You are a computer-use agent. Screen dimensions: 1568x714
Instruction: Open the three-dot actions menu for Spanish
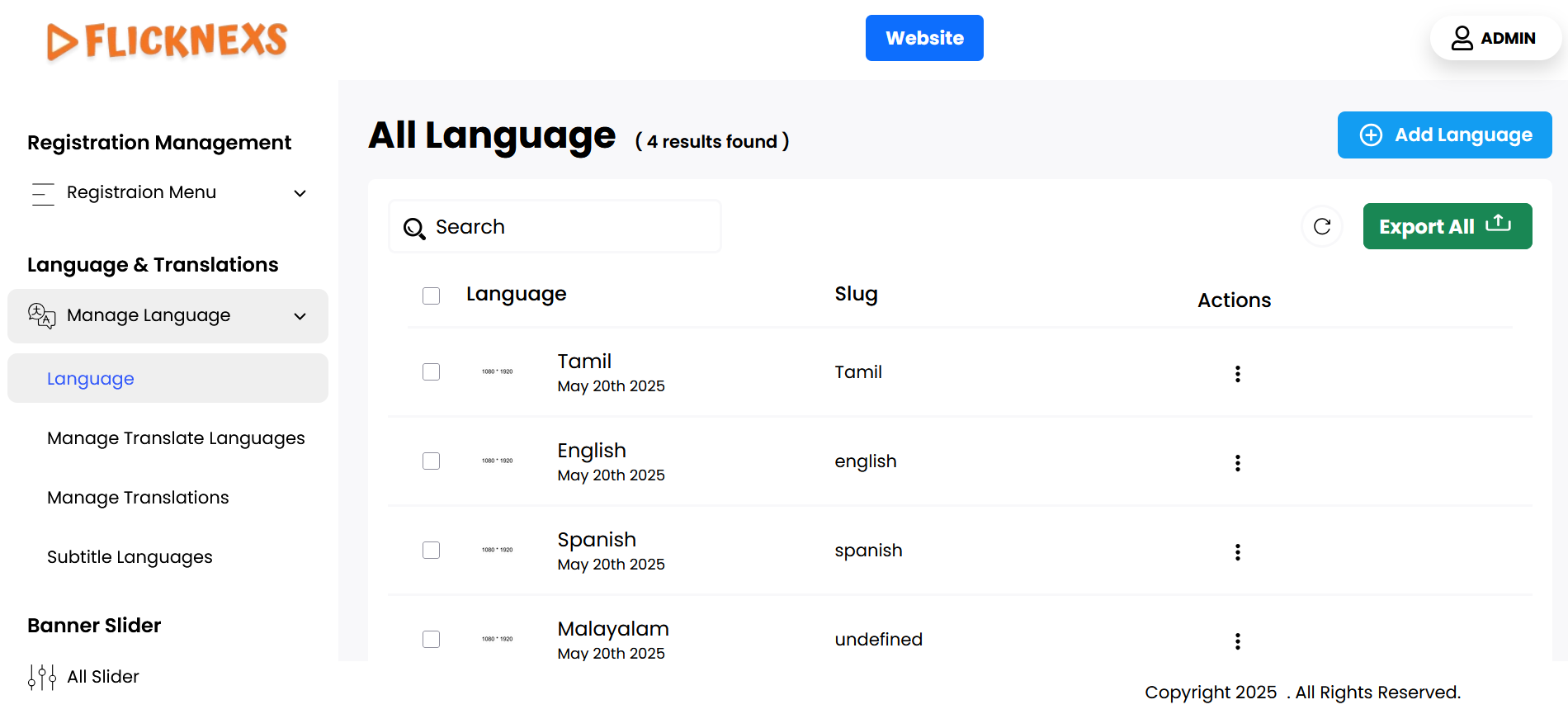point(1237,552)
